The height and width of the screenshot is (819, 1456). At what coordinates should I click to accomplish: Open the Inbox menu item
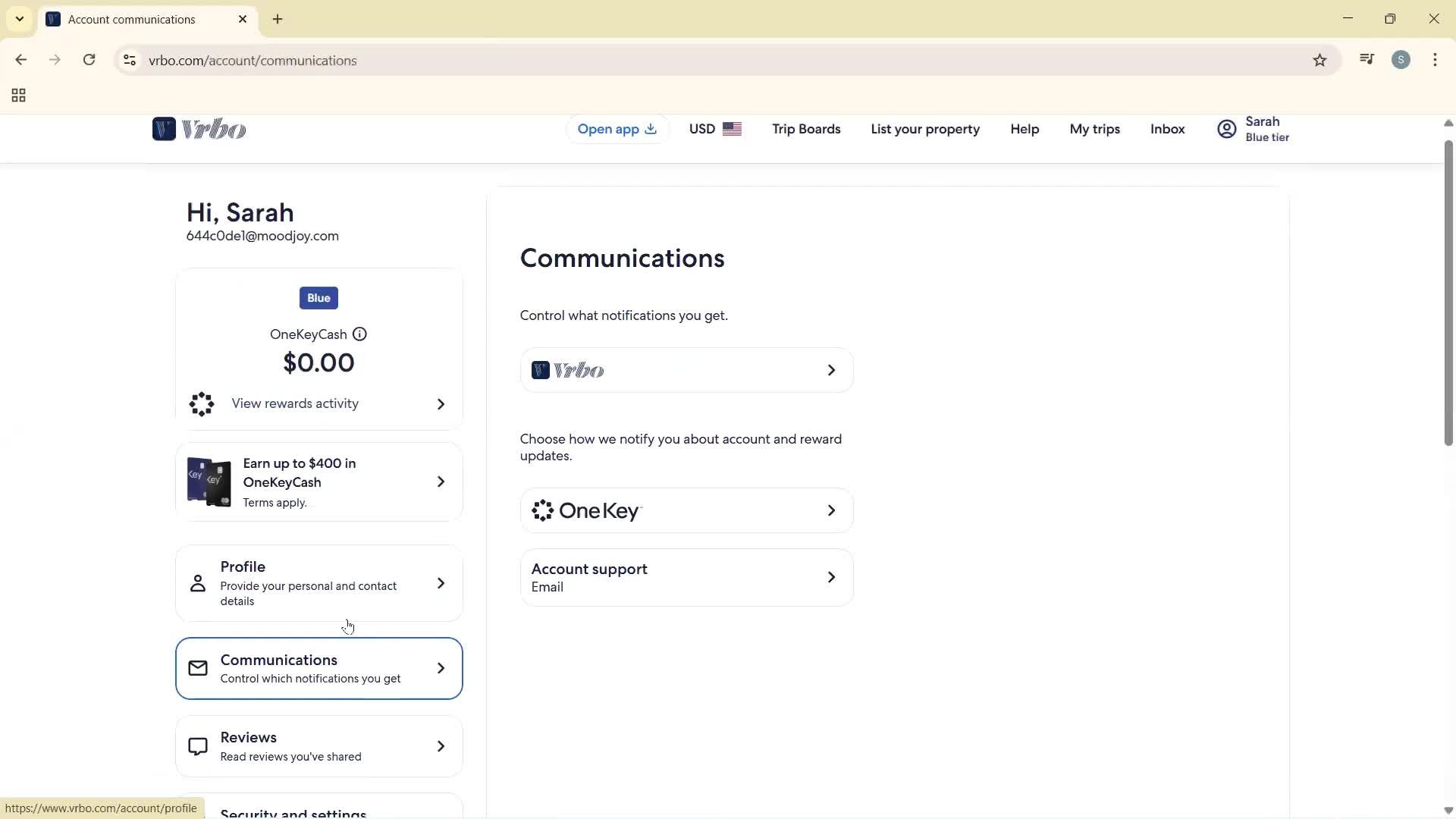(x=1166, y=129)
